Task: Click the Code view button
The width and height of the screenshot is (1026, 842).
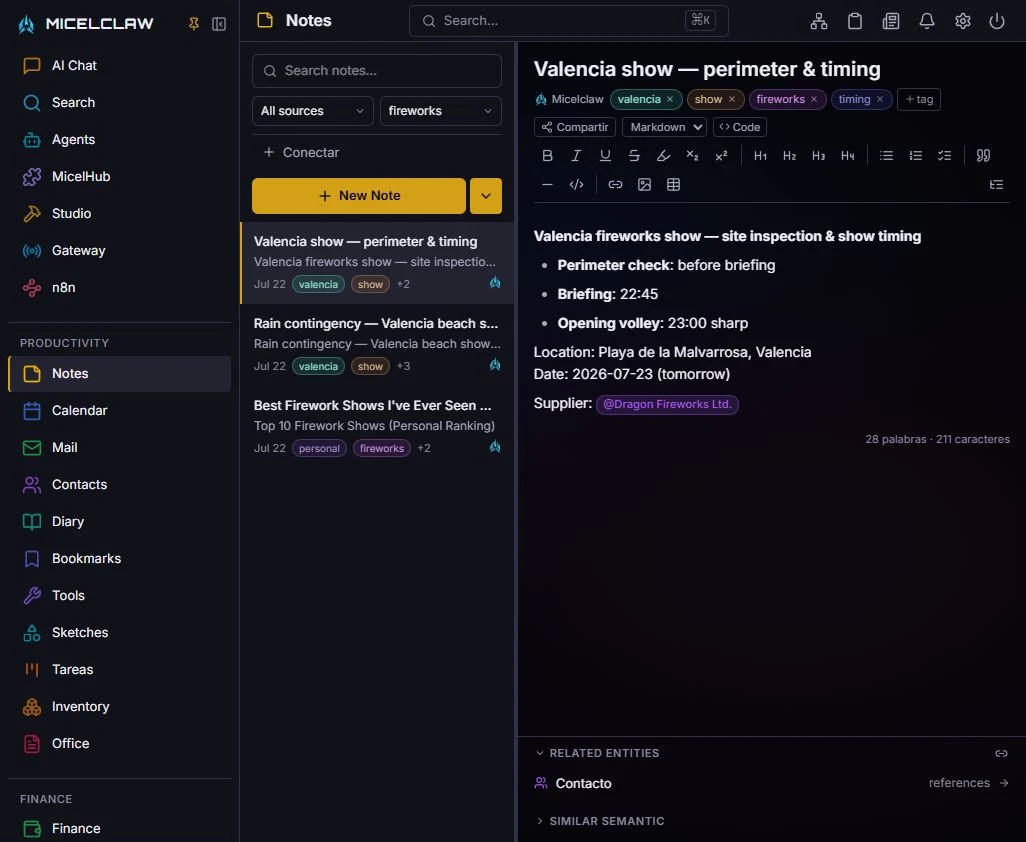Action: tap(739, 127)
